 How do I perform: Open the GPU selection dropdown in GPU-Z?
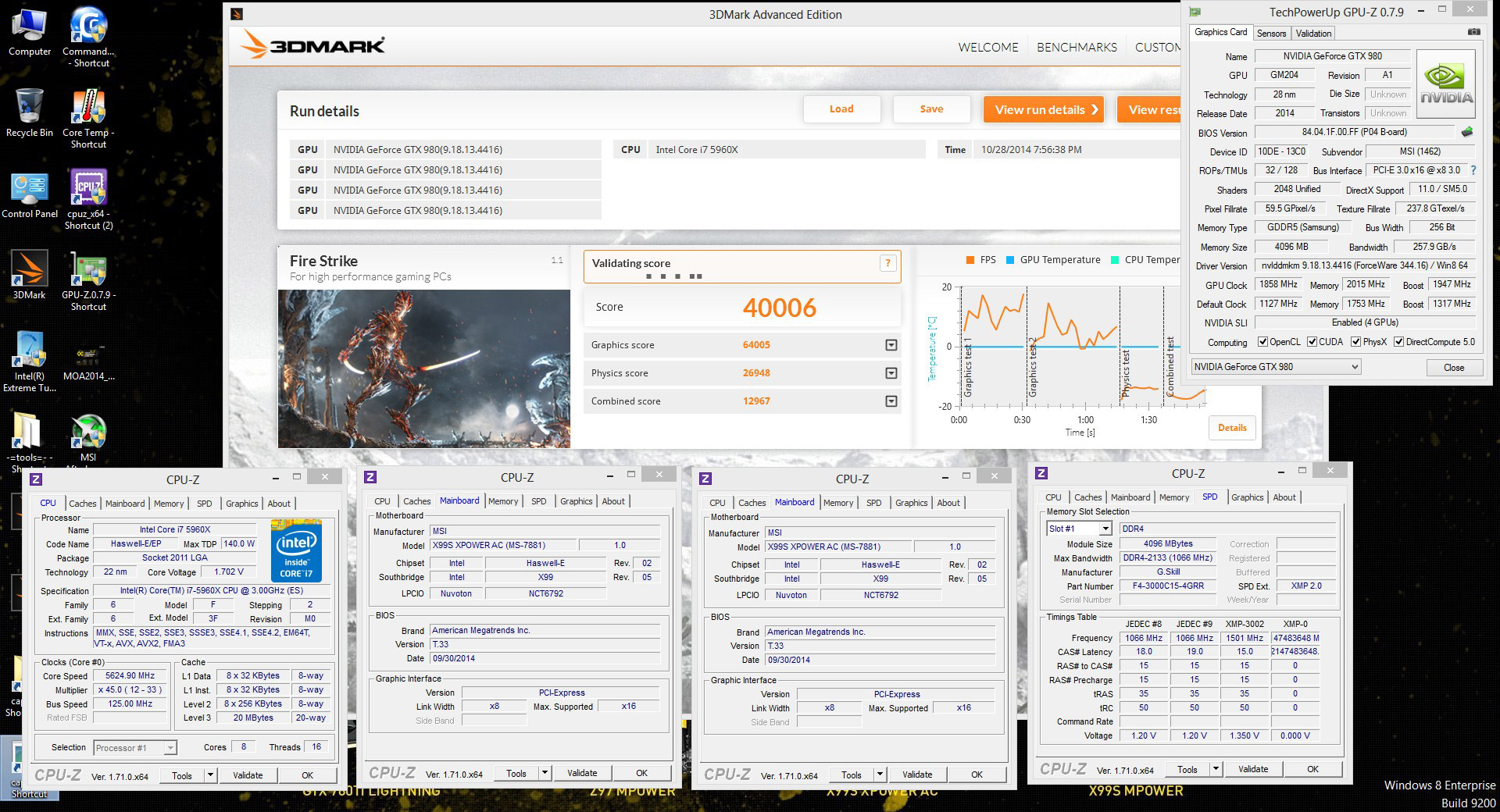[x=1276, y=367]
